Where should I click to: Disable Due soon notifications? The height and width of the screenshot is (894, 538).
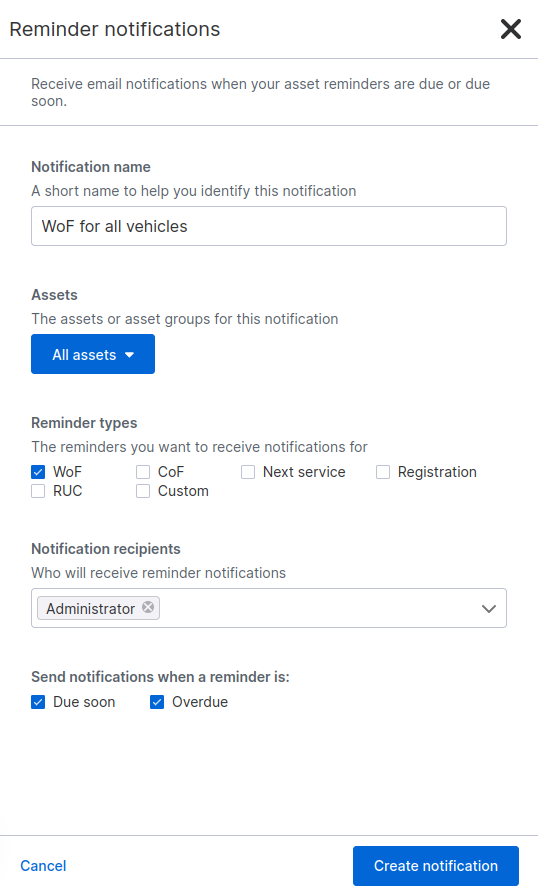[38, 702]
